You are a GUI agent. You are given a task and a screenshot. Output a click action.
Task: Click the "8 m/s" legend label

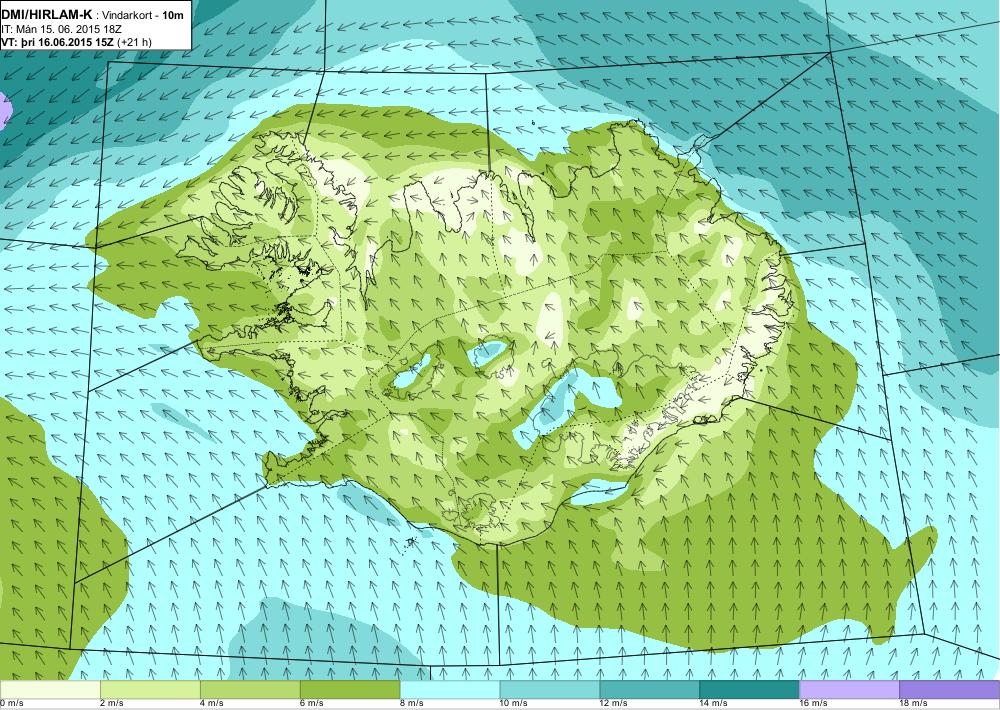tap(412, 704)
